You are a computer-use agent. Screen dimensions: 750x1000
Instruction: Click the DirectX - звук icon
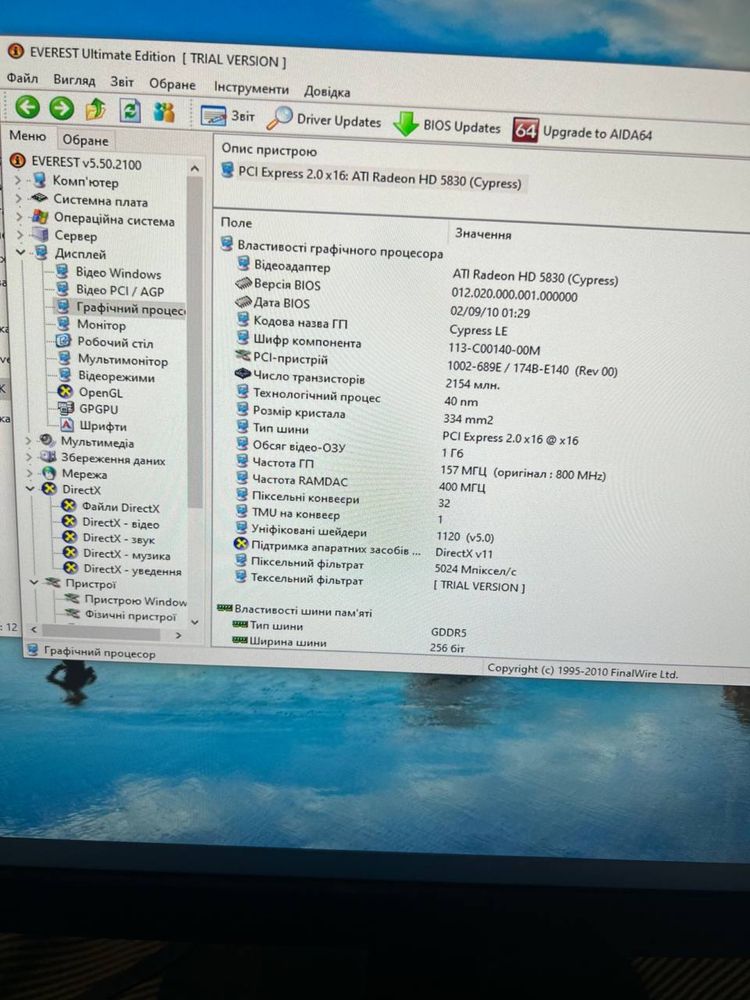[70, 538]
